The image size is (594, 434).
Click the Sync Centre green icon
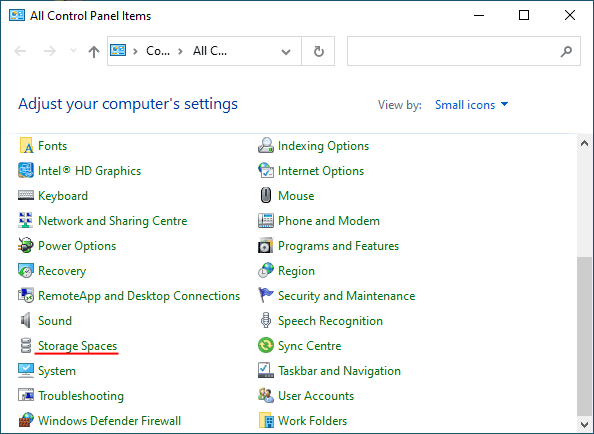coord(266,345)
